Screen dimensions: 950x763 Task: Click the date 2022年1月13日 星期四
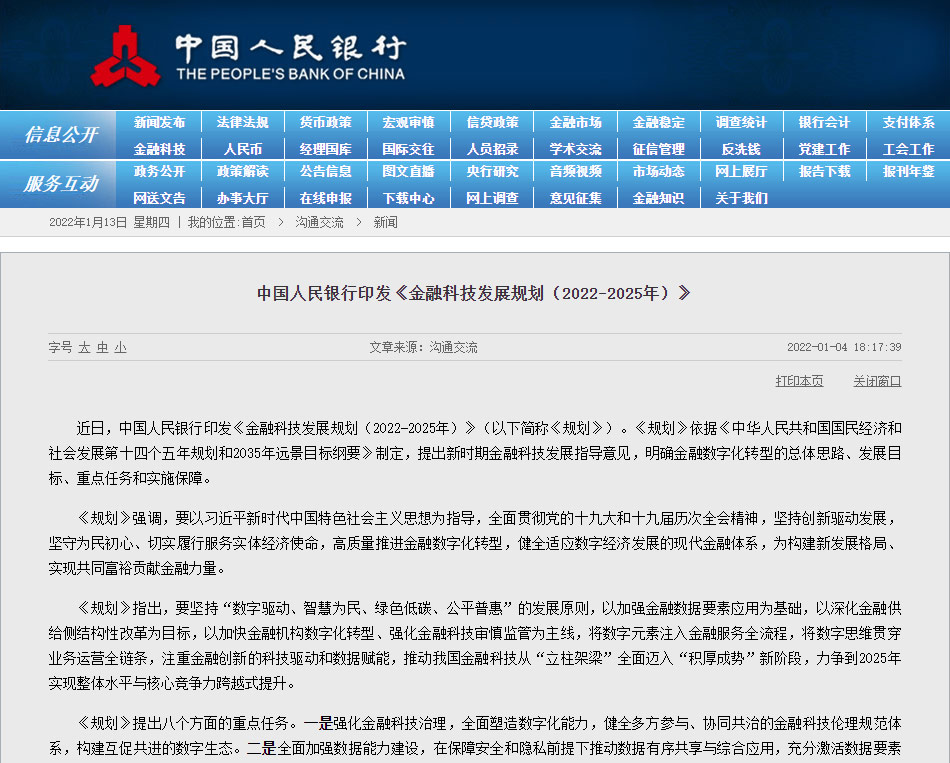click(x=109, y=222)
